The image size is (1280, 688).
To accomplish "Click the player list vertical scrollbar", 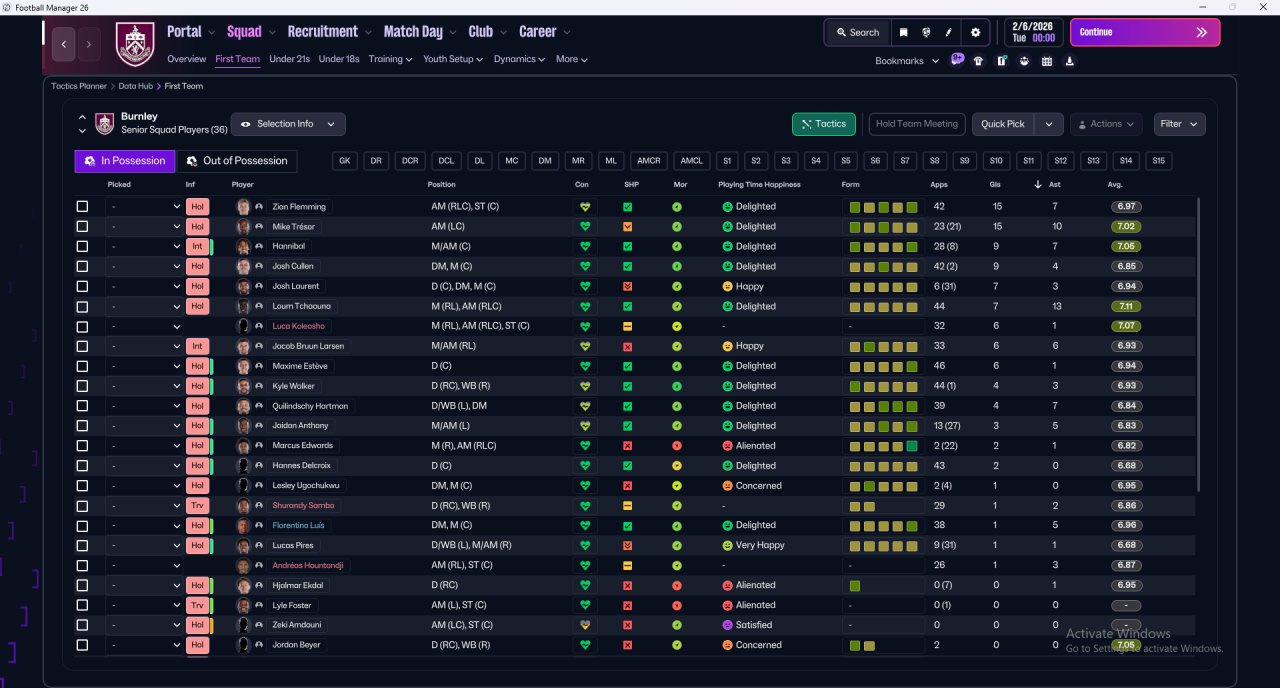I will pos(1197,343).
